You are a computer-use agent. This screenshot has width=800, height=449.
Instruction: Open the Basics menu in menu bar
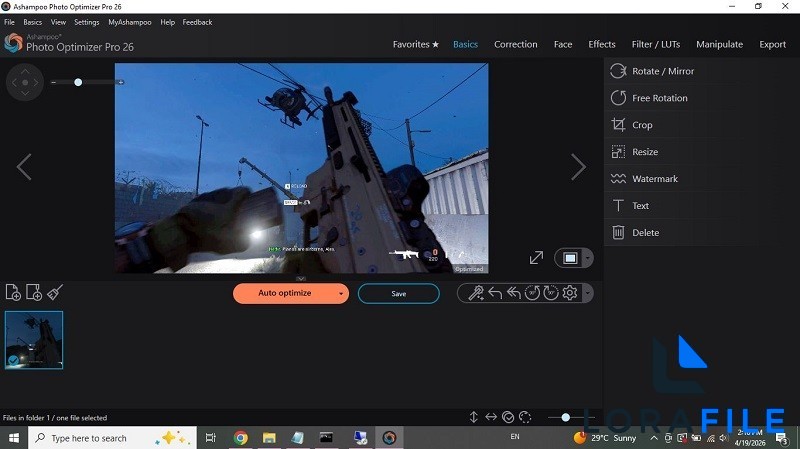(x=33, y=22)
